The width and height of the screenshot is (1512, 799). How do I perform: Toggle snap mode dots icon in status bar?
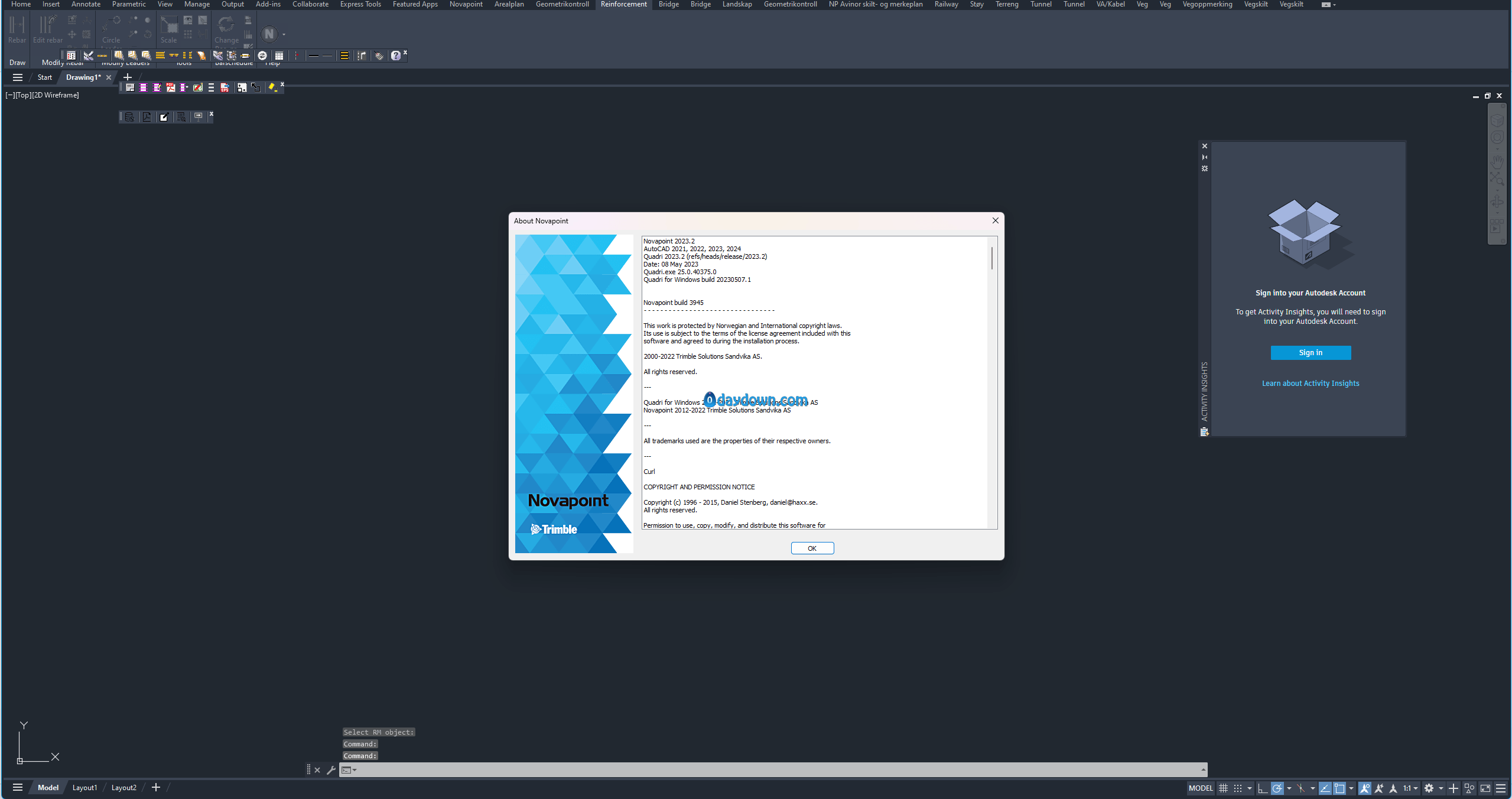1238,788
